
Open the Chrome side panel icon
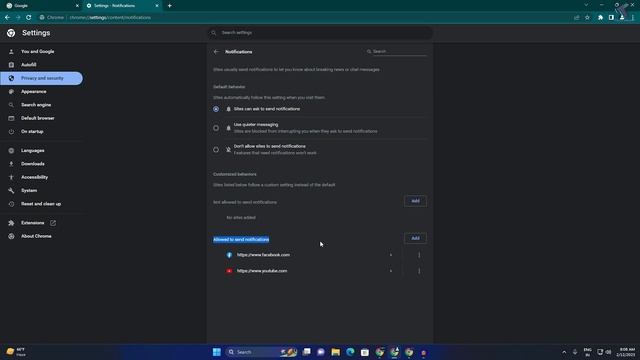(611, 18)
